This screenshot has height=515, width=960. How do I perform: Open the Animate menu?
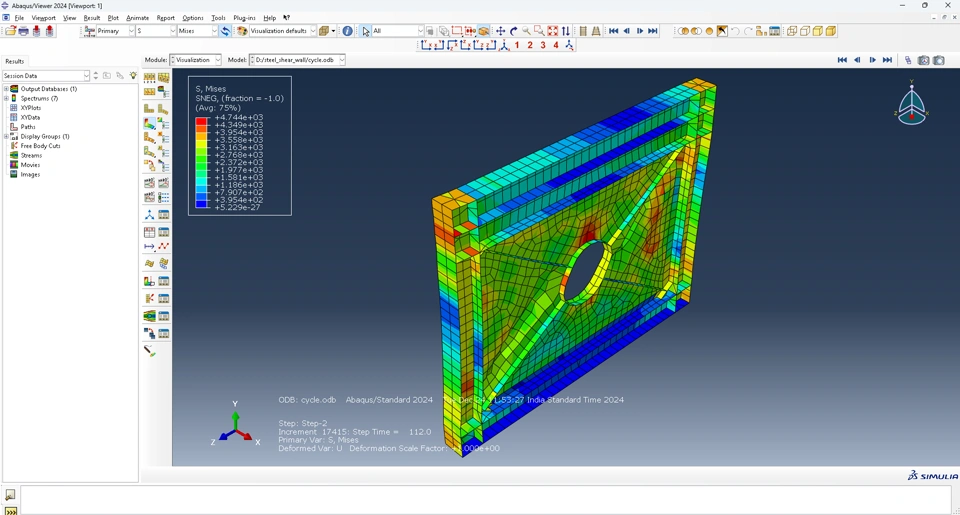[x=137, y=18]
